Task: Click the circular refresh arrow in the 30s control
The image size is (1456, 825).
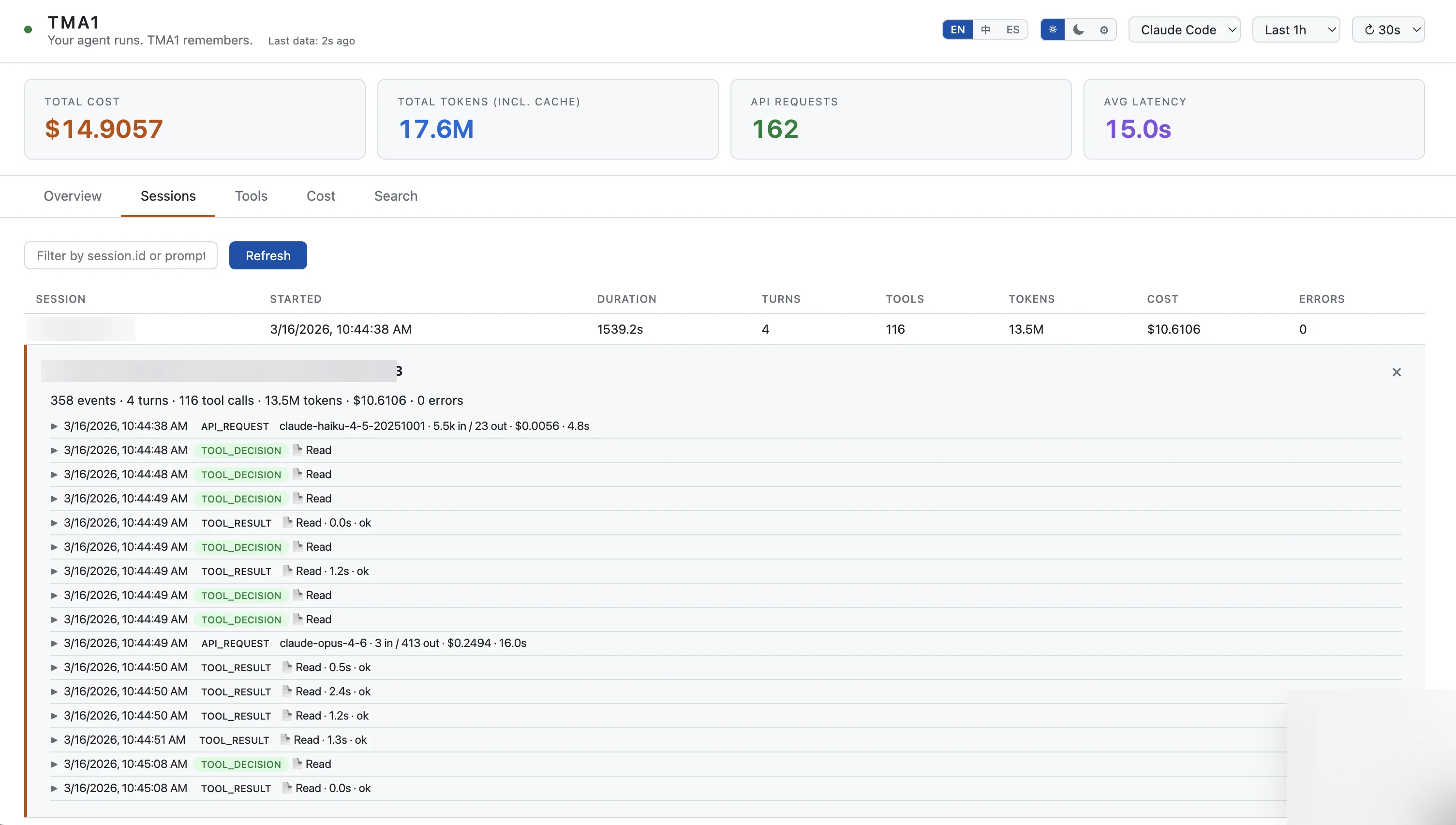Action: pyautogui.click(x=1370, y=29)
